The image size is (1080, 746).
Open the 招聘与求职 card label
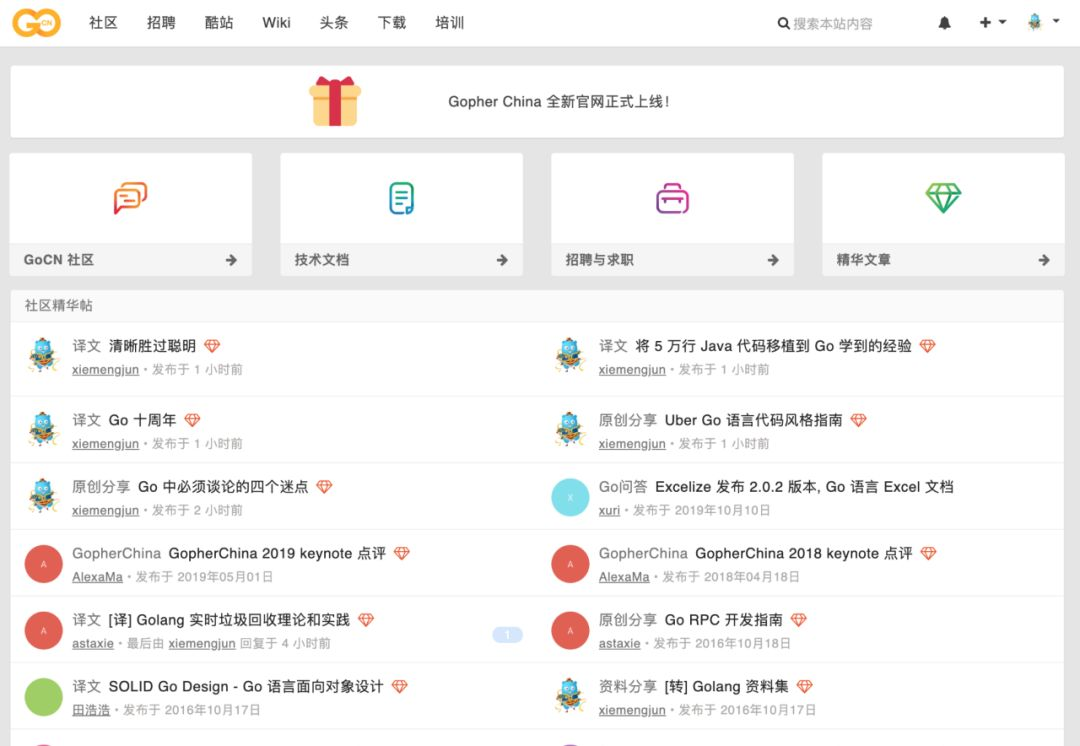[599, 260]
